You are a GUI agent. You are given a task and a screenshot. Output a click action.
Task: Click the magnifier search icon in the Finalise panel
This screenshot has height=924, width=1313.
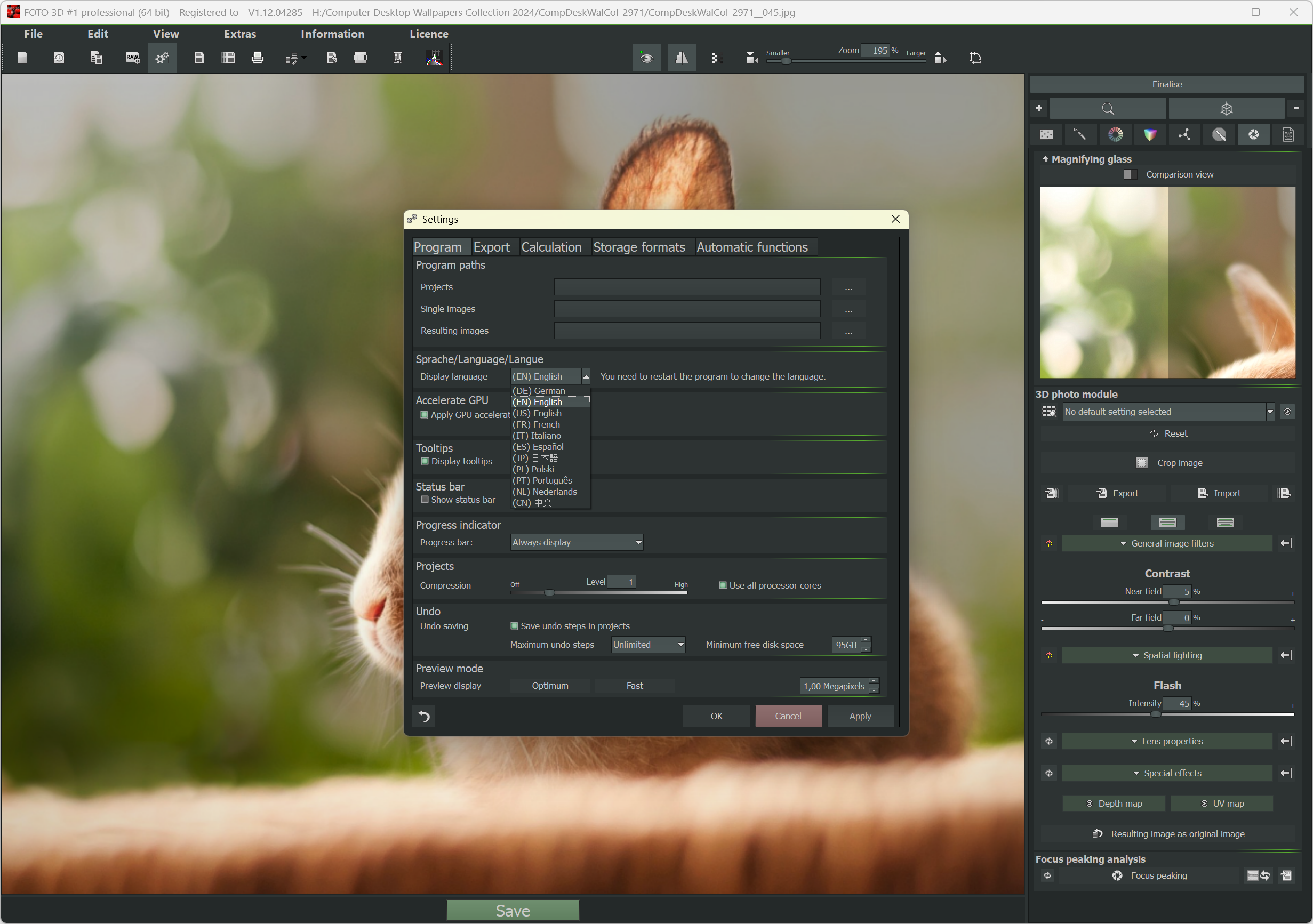[1108, 109]
